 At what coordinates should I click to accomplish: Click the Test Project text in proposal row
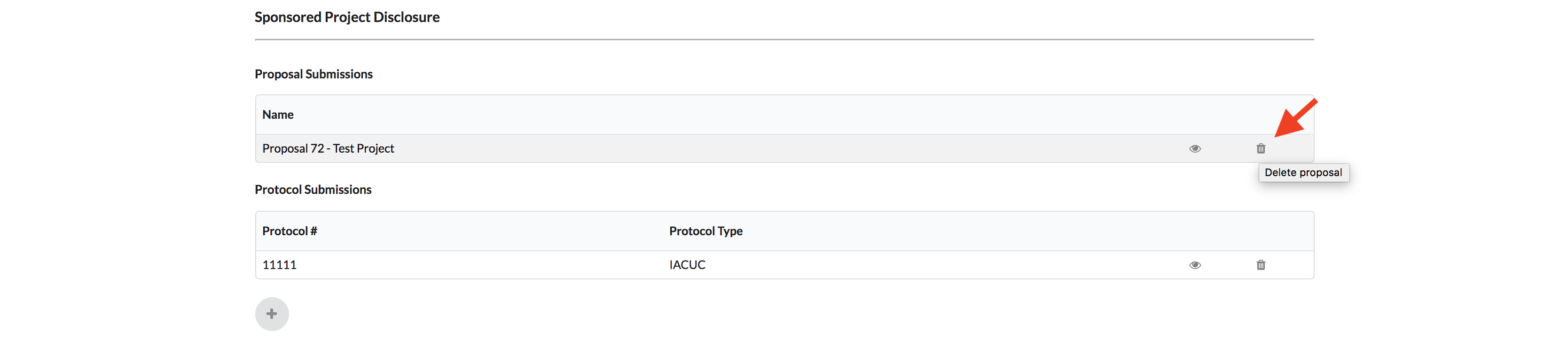pyautogui.click(x=363, y=149)
